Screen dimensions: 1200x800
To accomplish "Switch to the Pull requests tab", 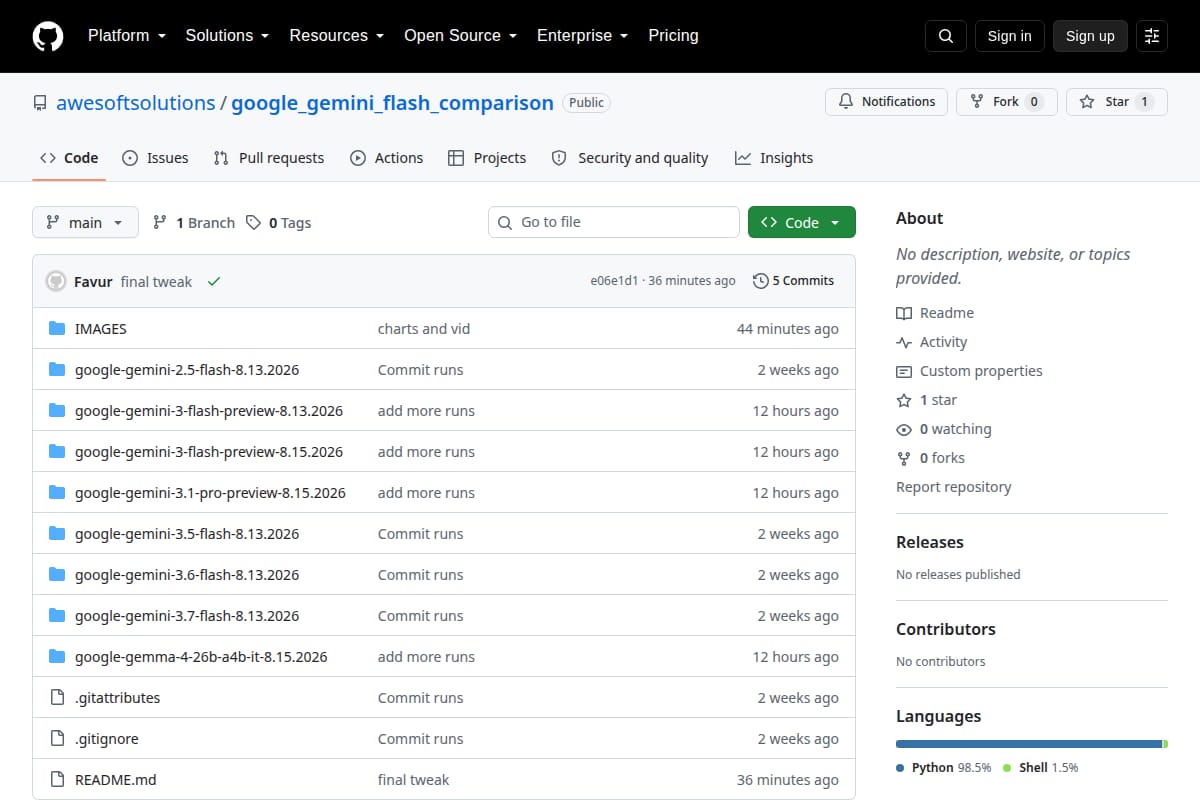I will click(269, 158).
